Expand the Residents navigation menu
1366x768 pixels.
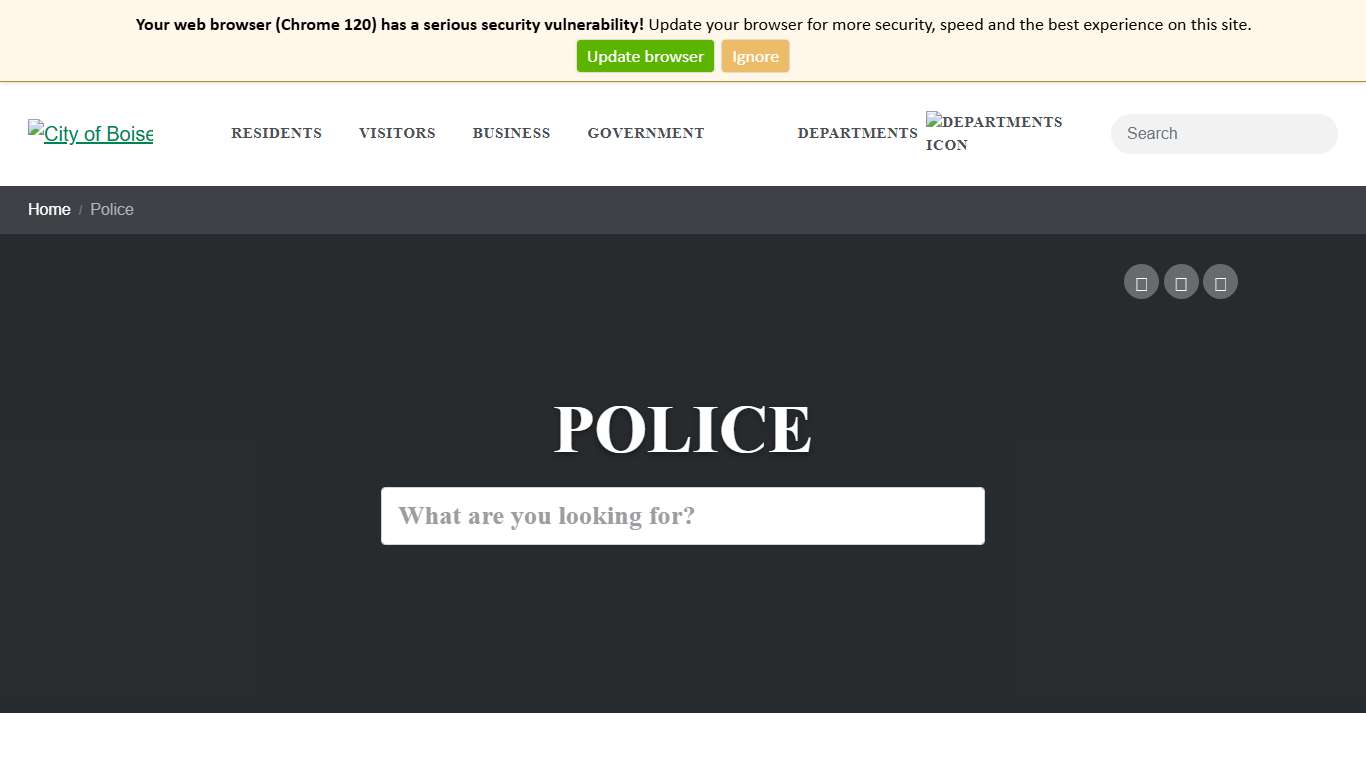pyautogui.click(x=276, y=133)
